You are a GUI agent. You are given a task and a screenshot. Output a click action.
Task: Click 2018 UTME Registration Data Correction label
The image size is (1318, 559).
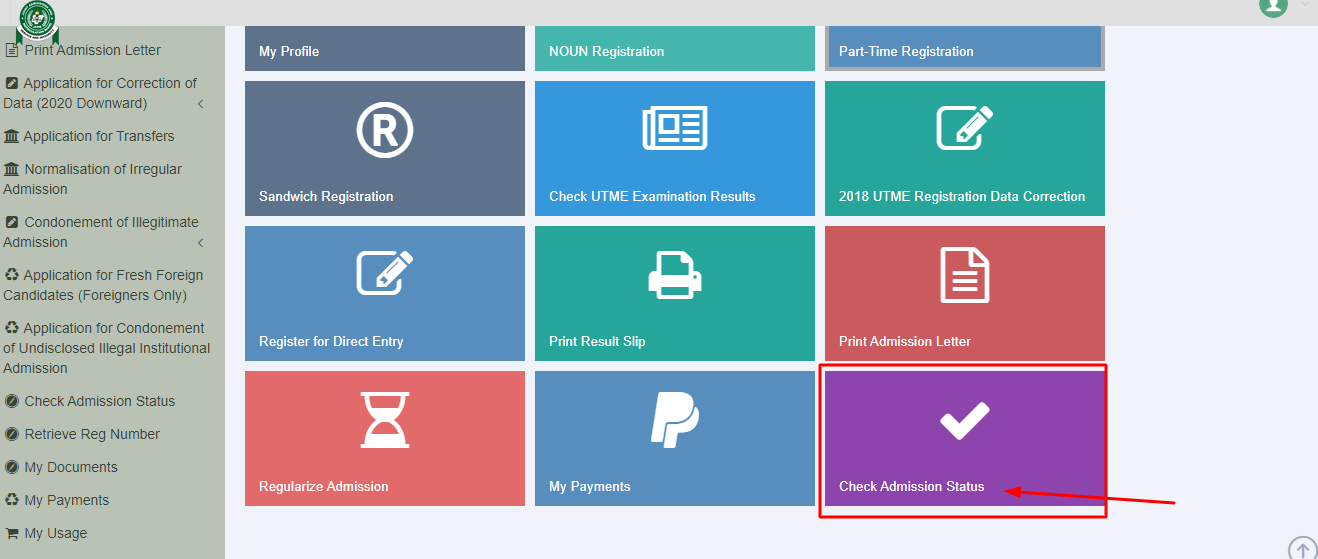[962, 196]
